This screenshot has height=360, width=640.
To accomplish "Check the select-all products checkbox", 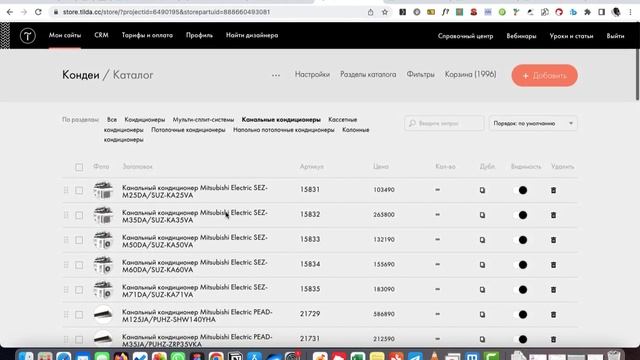I will coord(79,167).
